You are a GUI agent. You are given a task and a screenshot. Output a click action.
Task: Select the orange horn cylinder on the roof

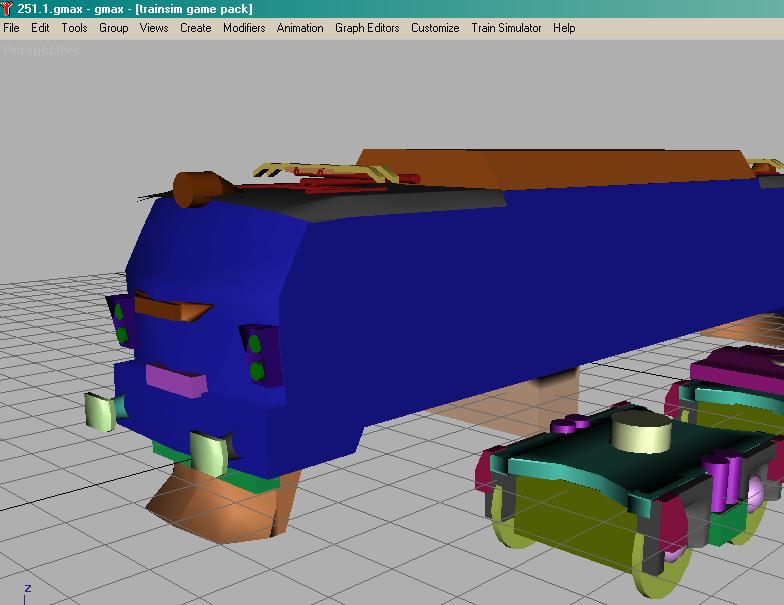pos(196,187)
